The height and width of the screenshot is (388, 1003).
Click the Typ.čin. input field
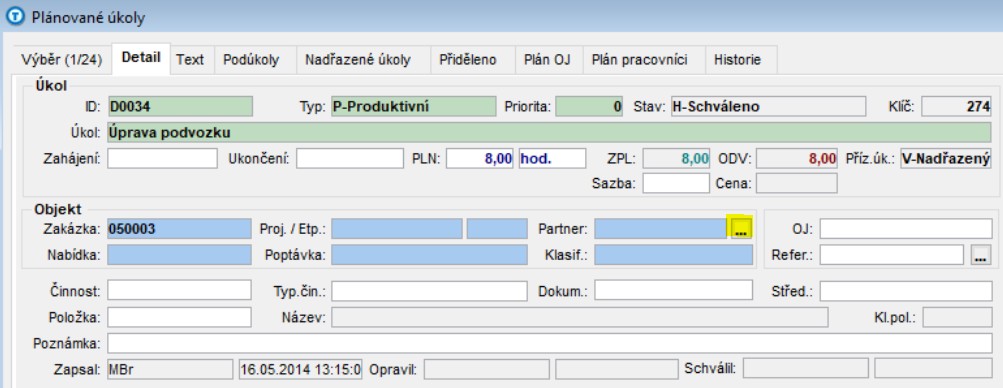click(429, 290)
